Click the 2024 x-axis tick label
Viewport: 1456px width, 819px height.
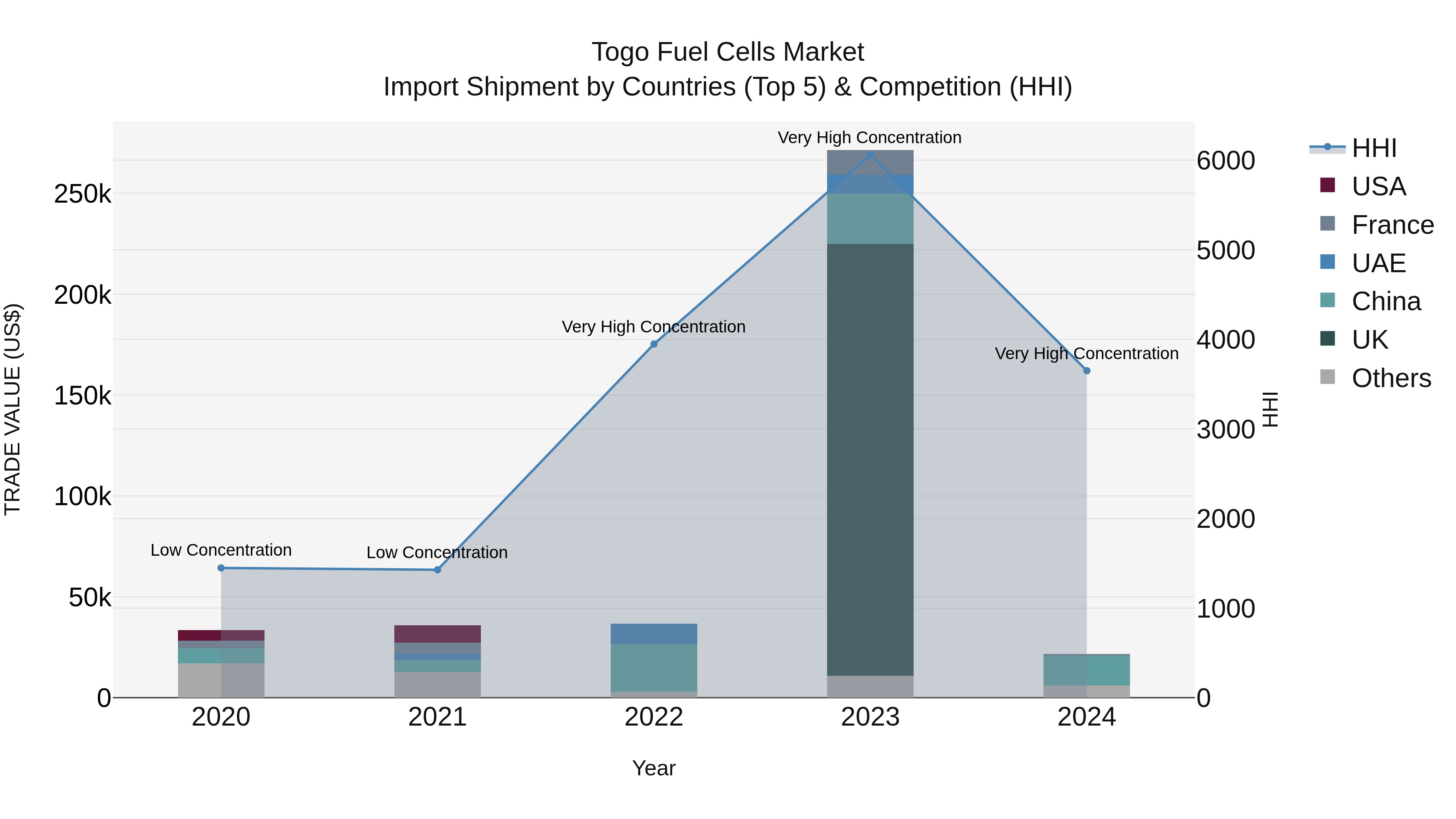click(x=1086, y=717)
